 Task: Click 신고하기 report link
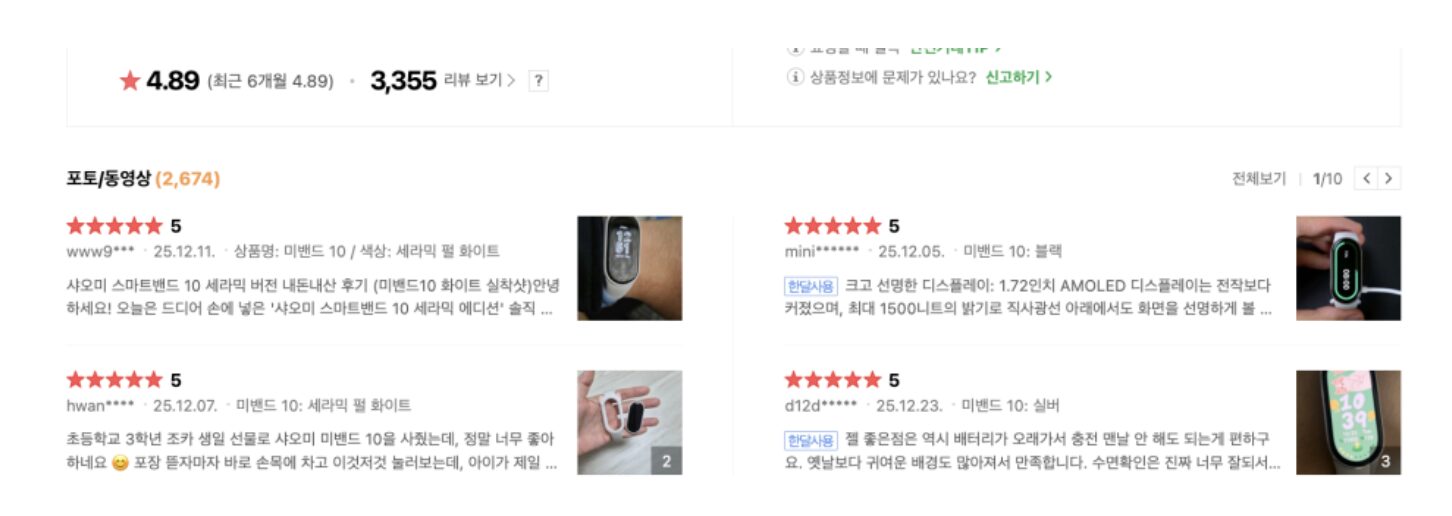(x=1018, y=77)
